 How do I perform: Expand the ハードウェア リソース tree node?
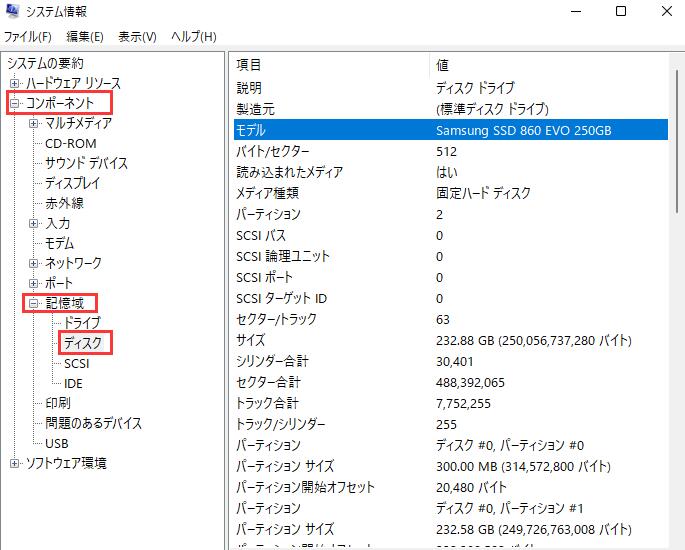click(14, 84)
